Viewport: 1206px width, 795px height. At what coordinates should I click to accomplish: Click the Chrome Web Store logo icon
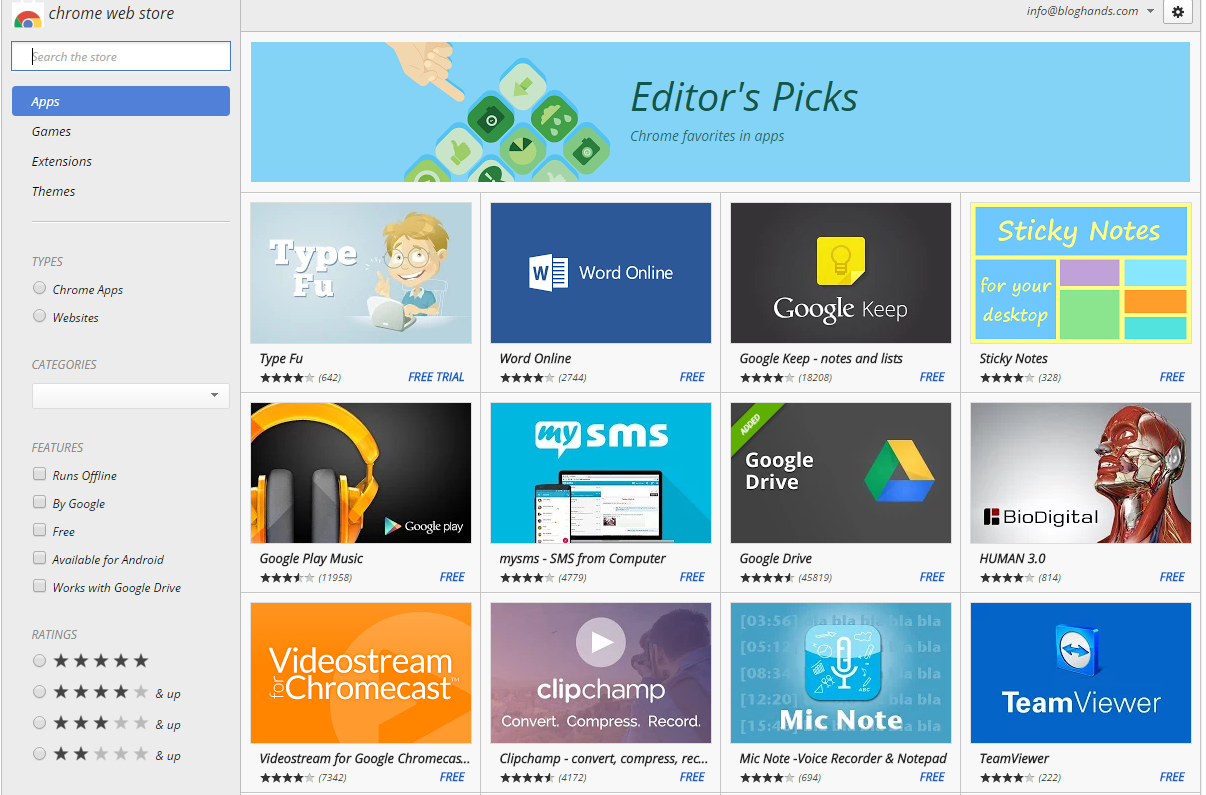pos(27,14)
